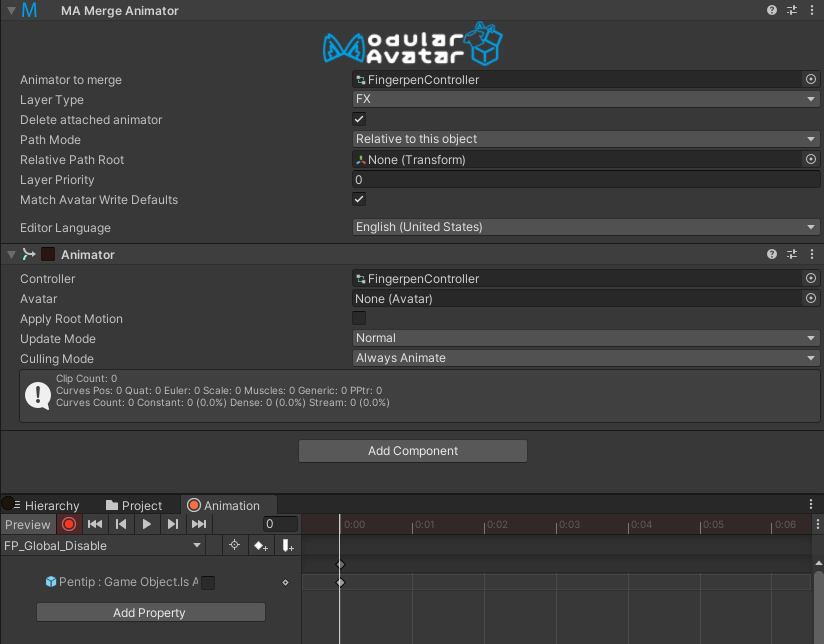The width and height of the screenshot is (824, 644).
Task: Open the Path Mode dropdown
Action: pyautogui.click(x=586, y=139)
